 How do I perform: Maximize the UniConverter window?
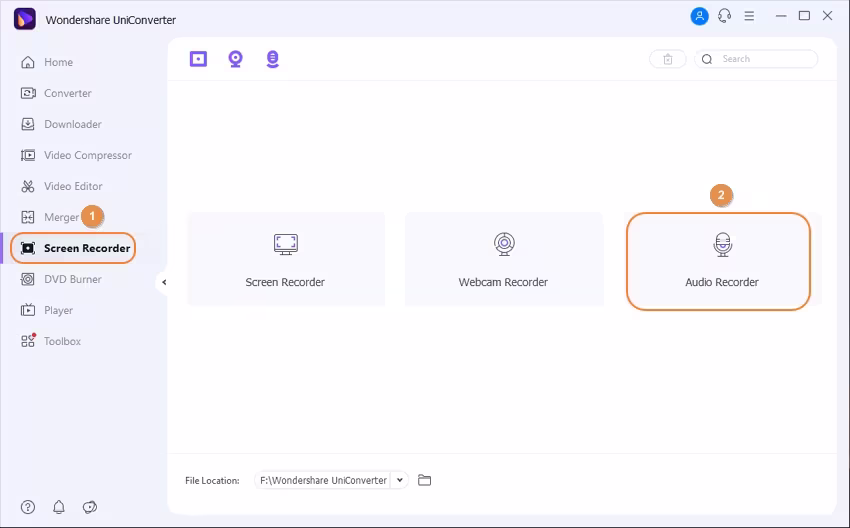804,16
